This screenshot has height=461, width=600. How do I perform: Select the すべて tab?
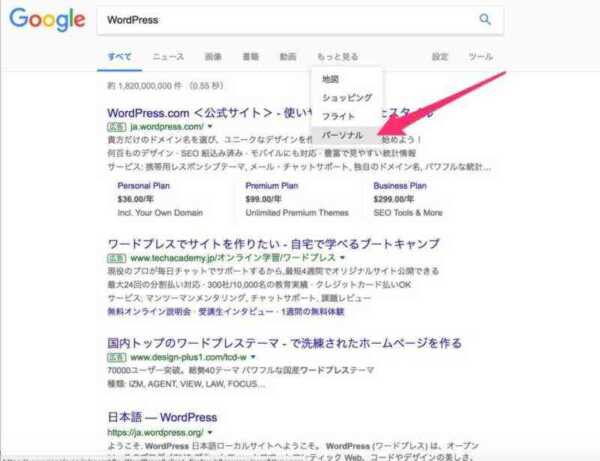point(119,57)
